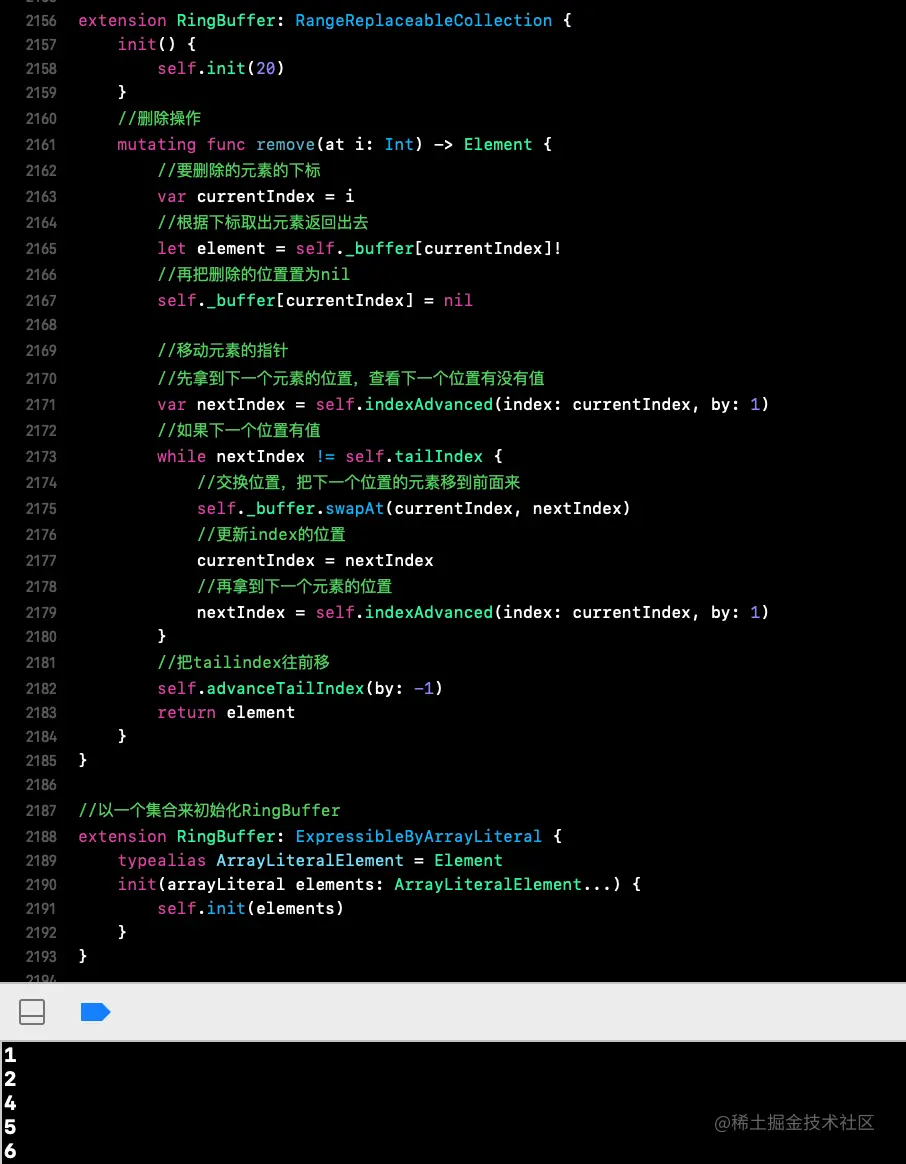Click line number 2156 in the gutter

(41, 21)
